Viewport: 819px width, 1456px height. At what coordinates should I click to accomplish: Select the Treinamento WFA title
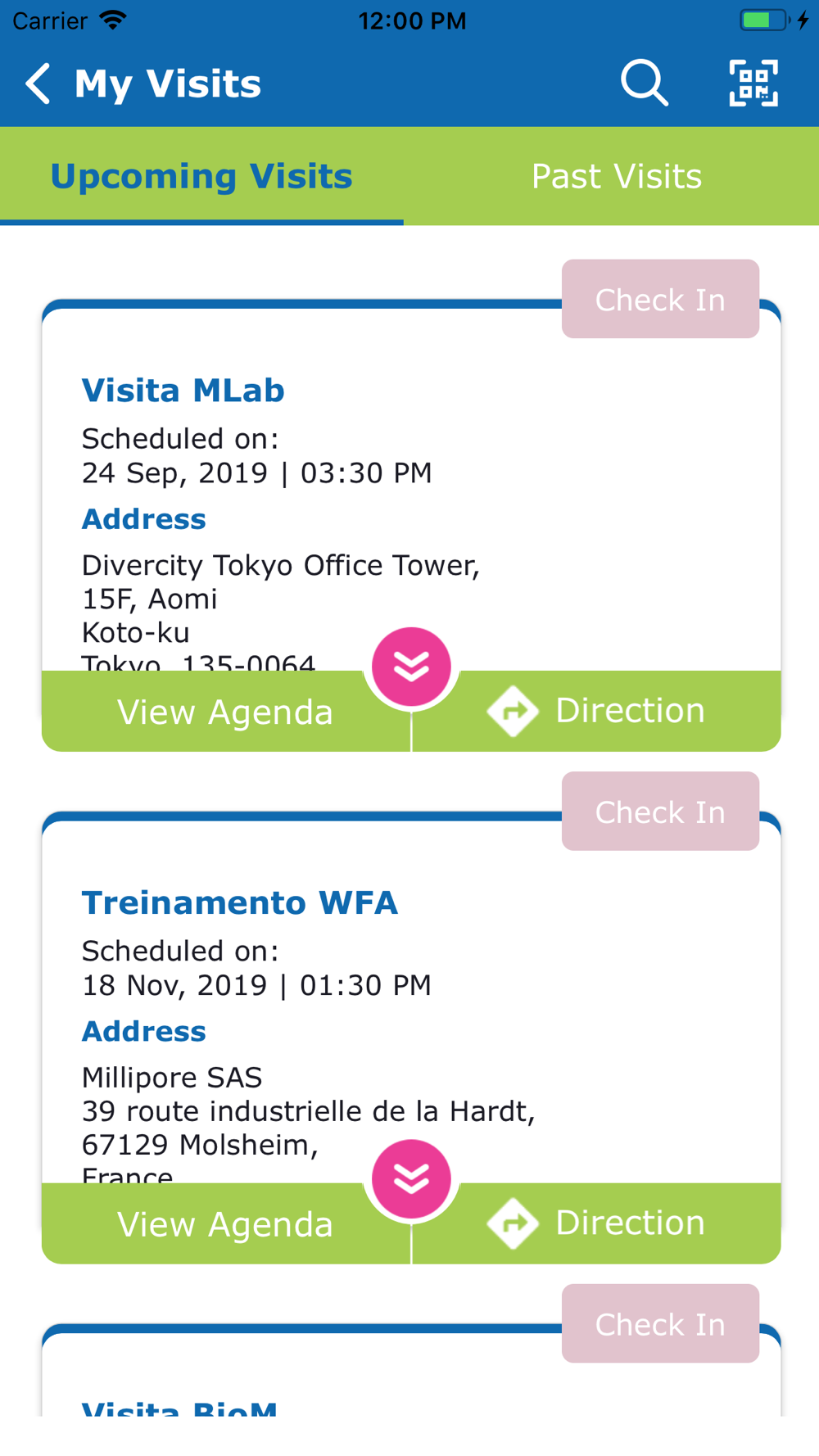[239, 902]
